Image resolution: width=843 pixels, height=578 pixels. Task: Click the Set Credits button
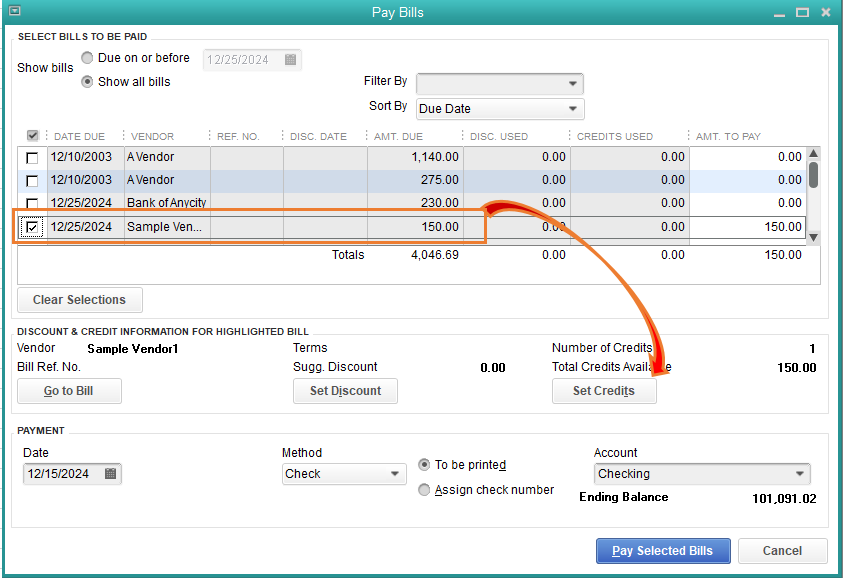click(x=604, y=391)
